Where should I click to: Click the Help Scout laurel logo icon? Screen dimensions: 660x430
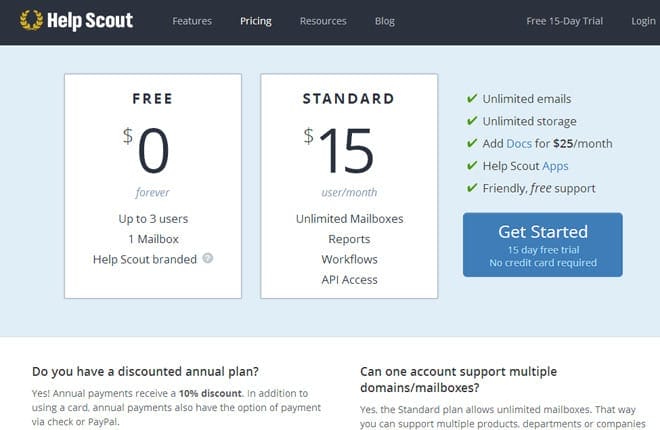click(x=31, y=20)
